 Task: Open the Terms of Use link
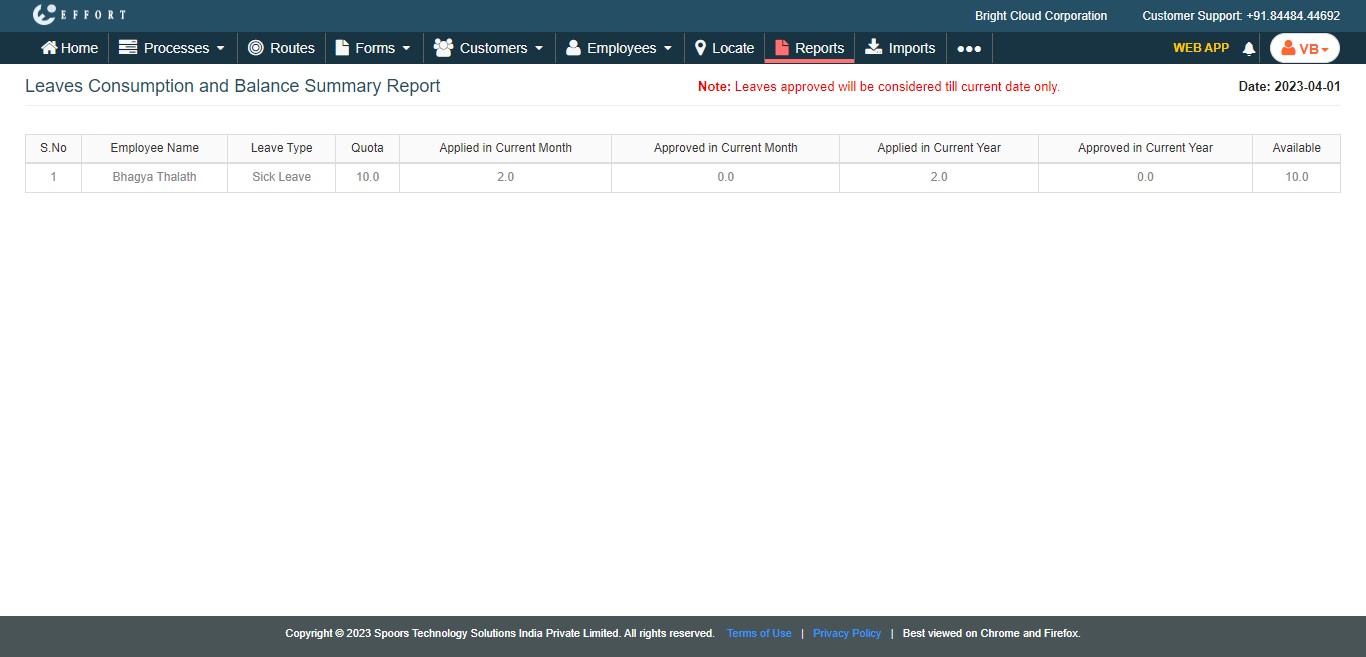[758, 633]
